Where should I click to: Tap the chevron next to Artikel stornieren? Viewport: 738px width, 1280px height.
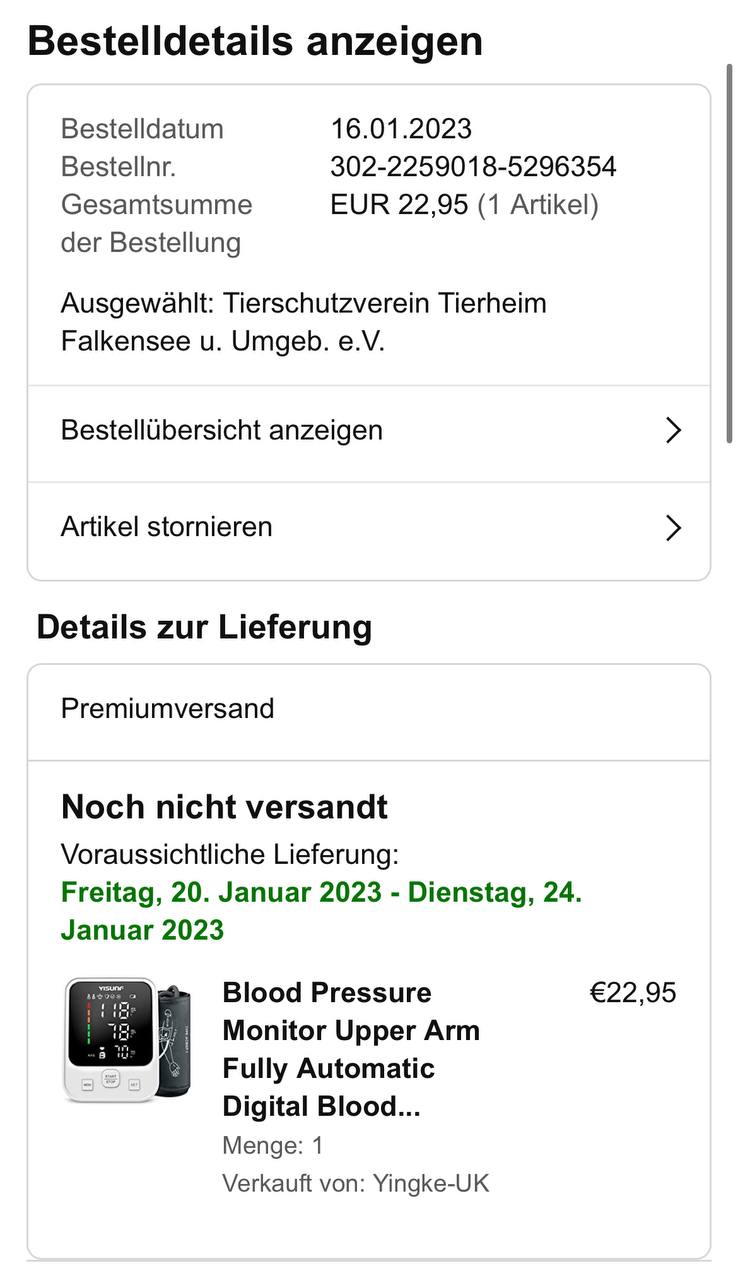click(x=673, y=528)
